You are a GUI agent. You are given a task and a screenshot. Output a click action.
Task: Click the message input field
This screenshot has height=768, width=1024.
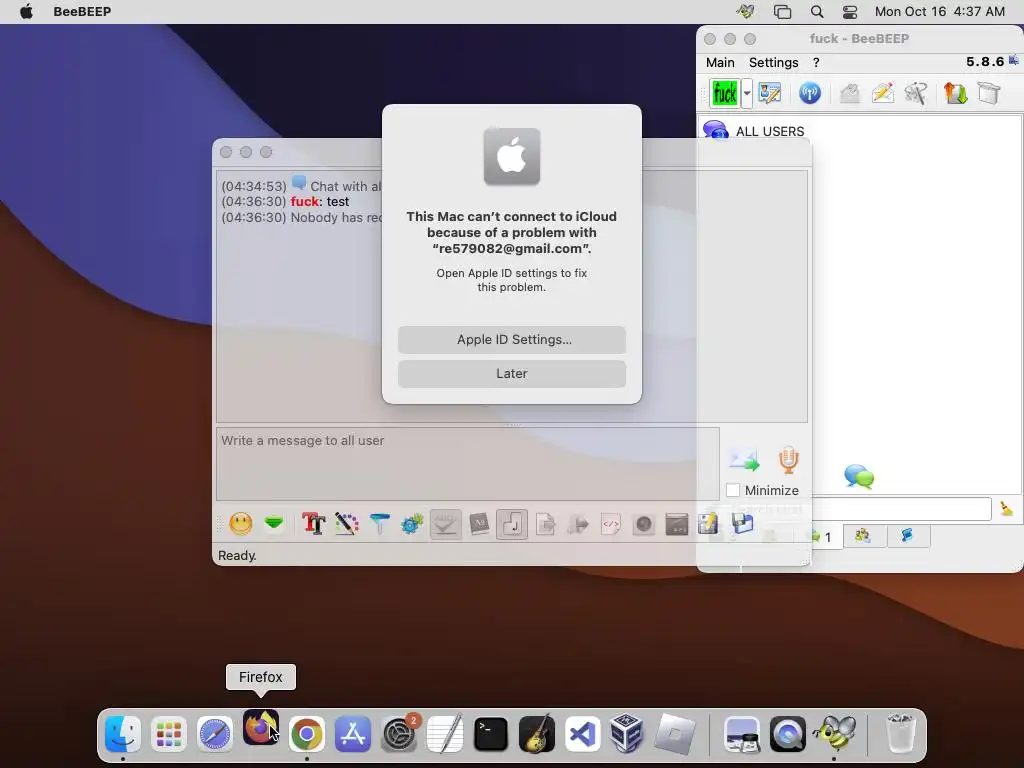(468, 464)
